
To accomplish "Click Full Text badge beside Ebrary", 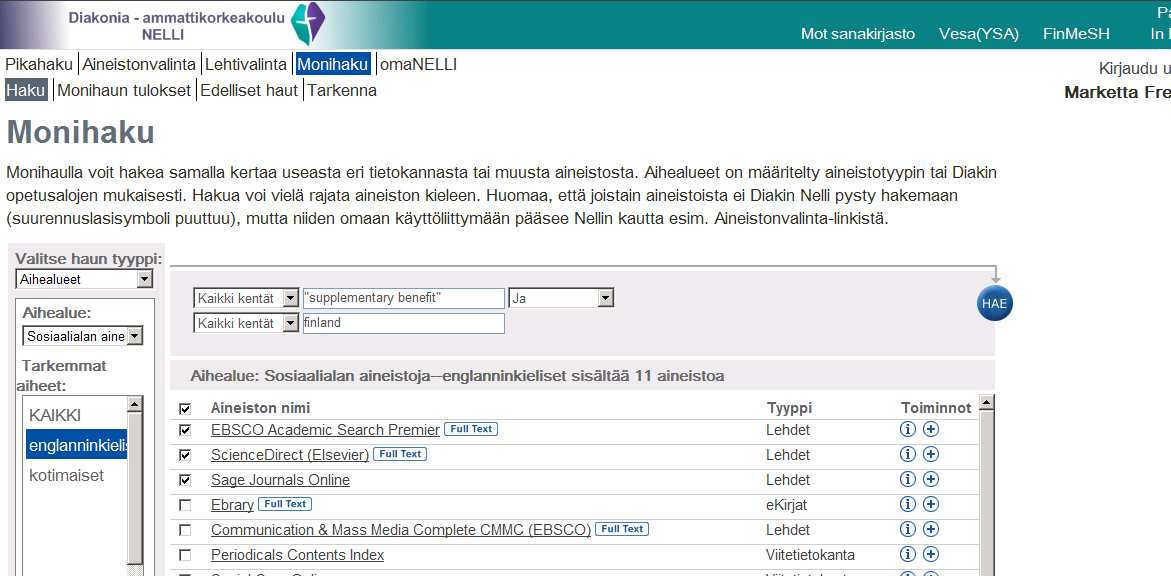I will click(285, 504).
